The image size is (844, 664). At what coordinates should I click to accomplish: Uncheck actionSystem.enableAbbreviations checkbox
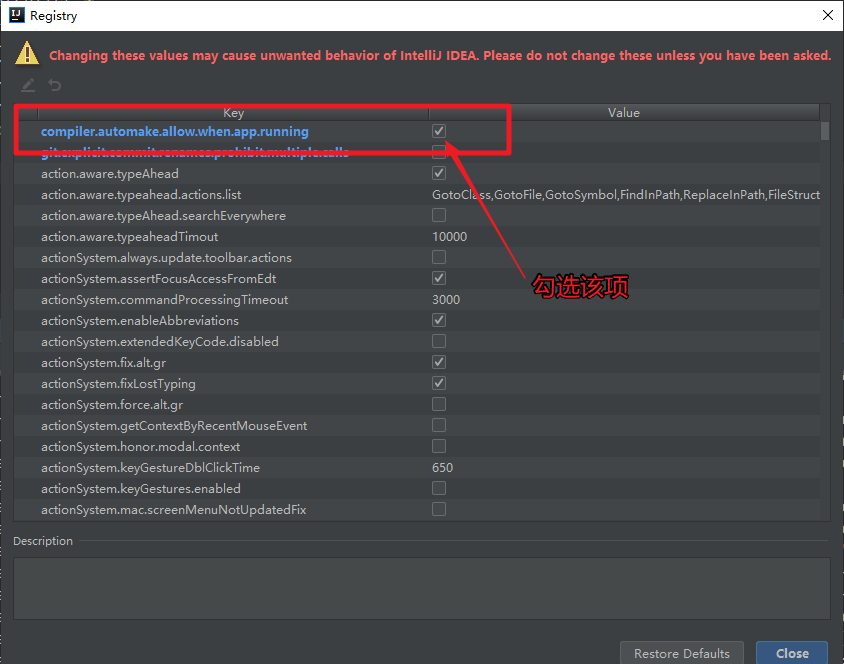tap(439, 320)
